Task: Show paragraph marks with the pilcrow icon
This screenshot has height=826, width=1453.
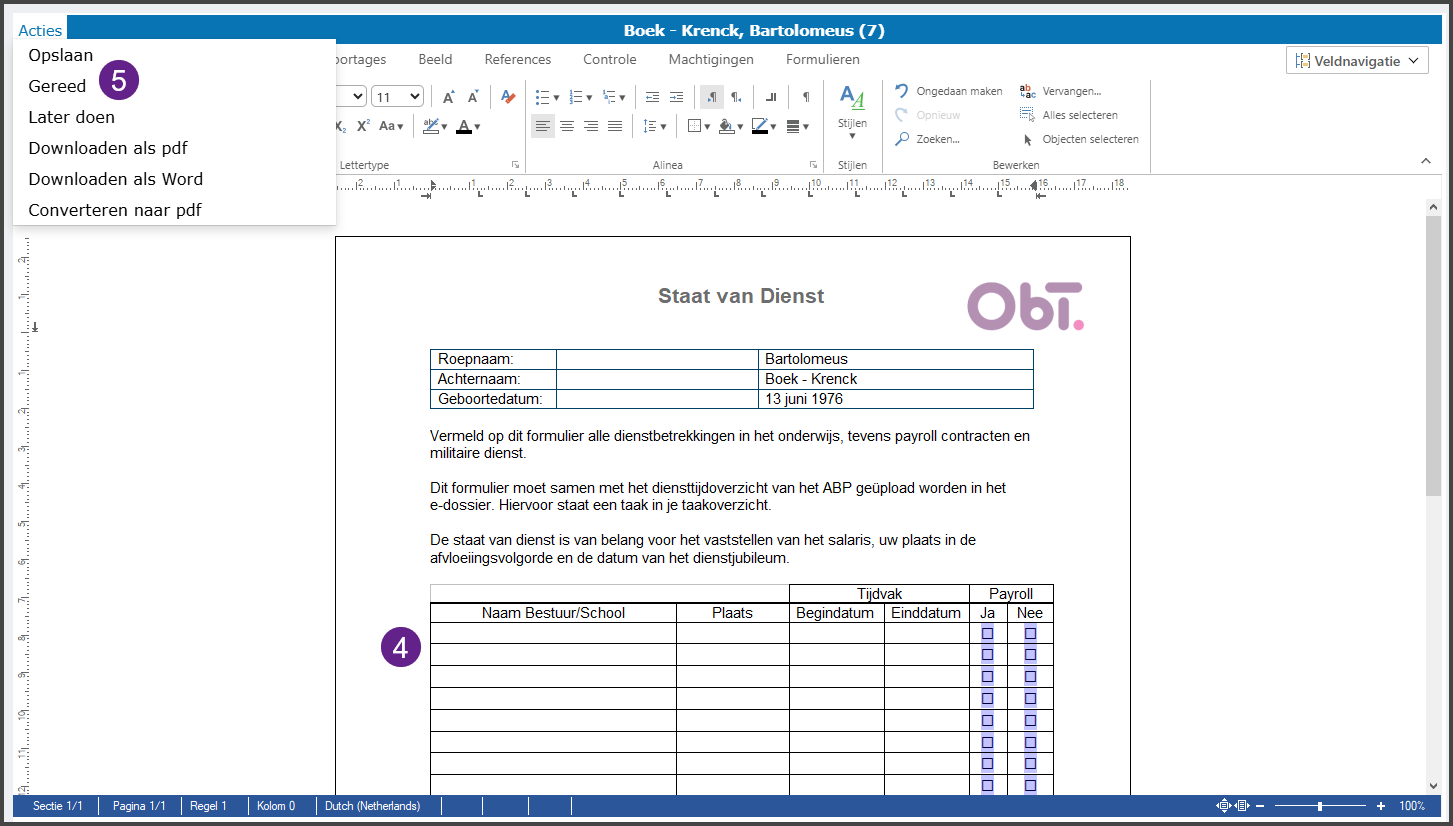Action: click(806, 97)
